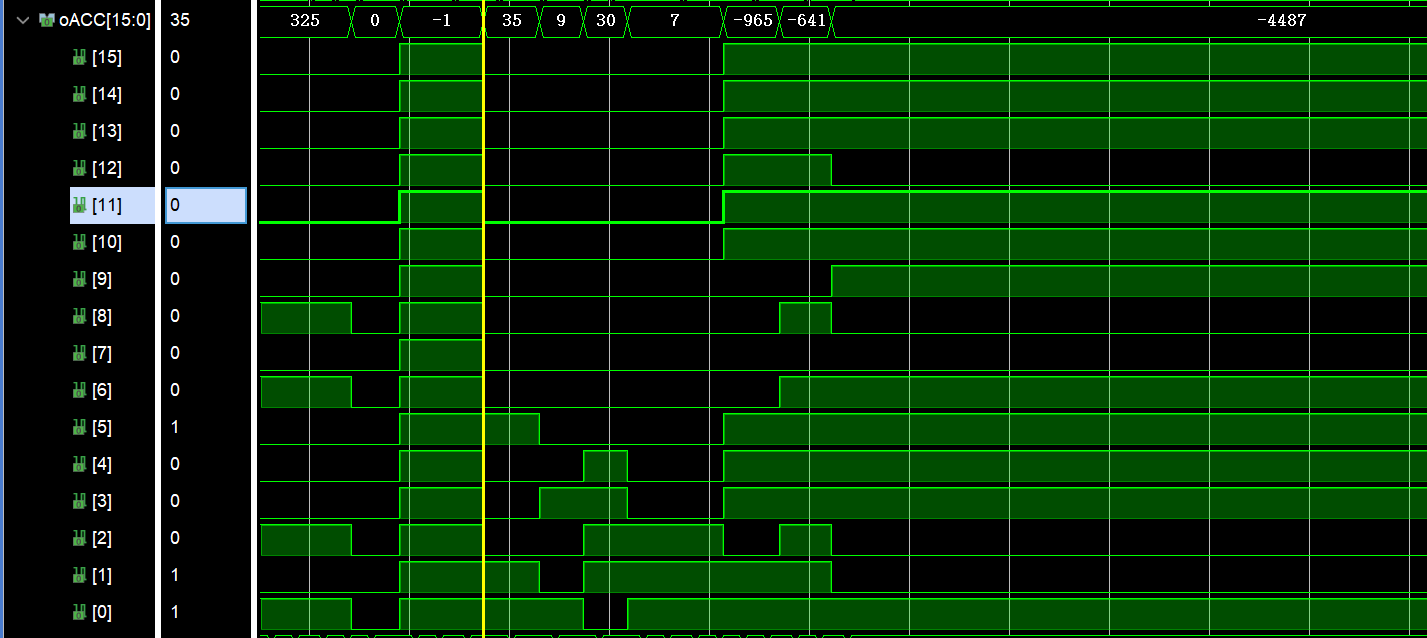
Task: Click the yellow cursor line in waveform
Action: click(483, 300)
